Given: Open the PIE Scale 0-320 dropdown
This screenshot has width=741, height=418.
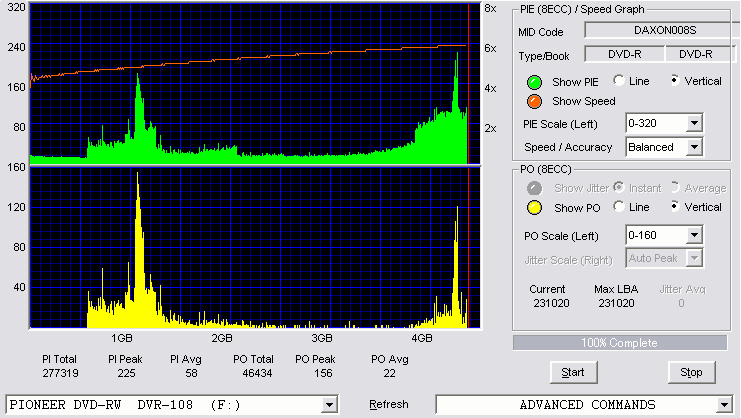Looking at the screenshot, I should (694, 124).
